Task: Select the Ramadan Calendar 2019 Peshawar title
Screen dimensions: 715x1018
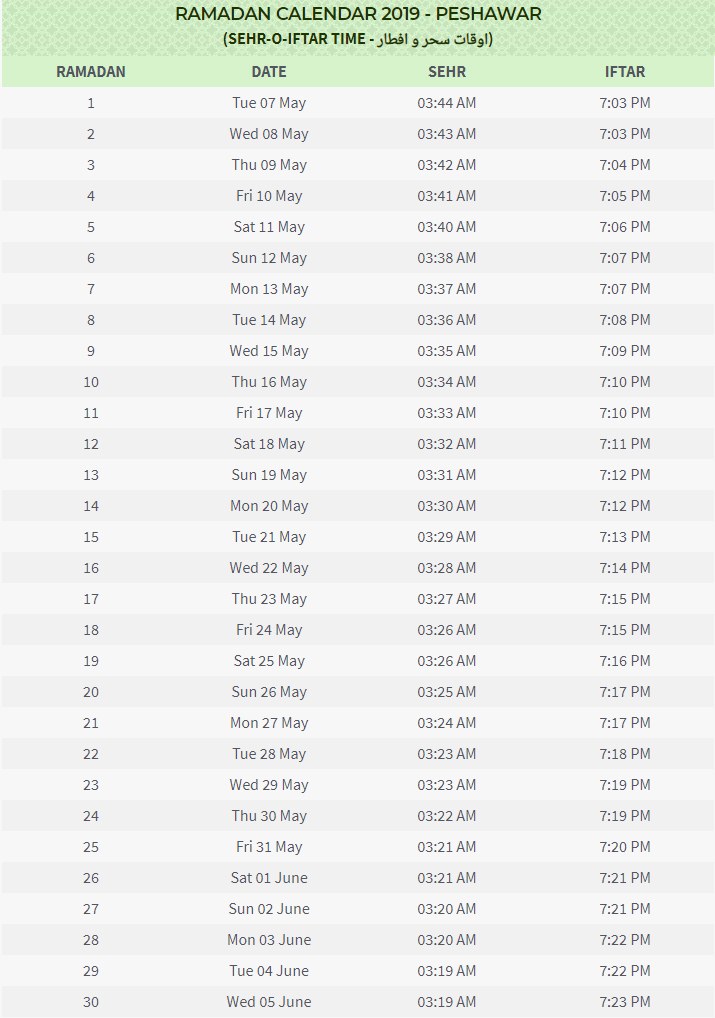Action: 358,14
